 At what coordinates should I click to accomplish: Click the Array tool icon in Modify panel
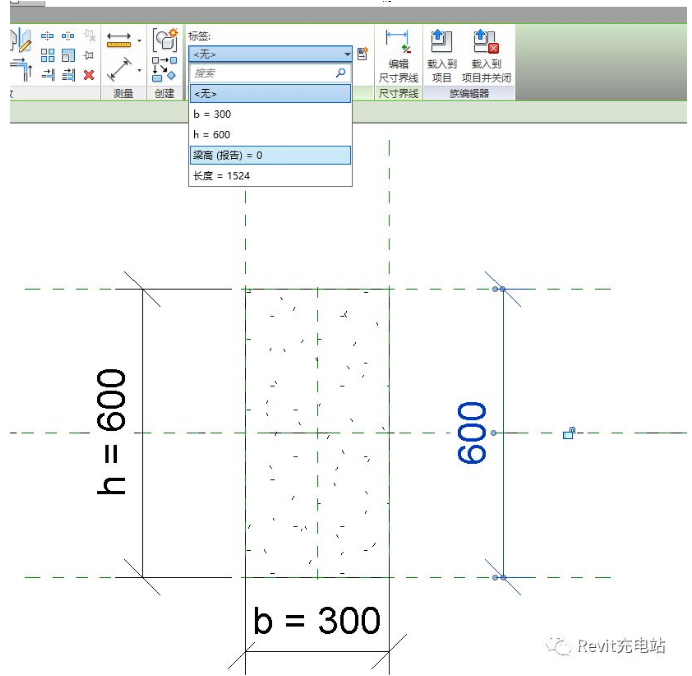pyautogui.click(x=47, y=56)
